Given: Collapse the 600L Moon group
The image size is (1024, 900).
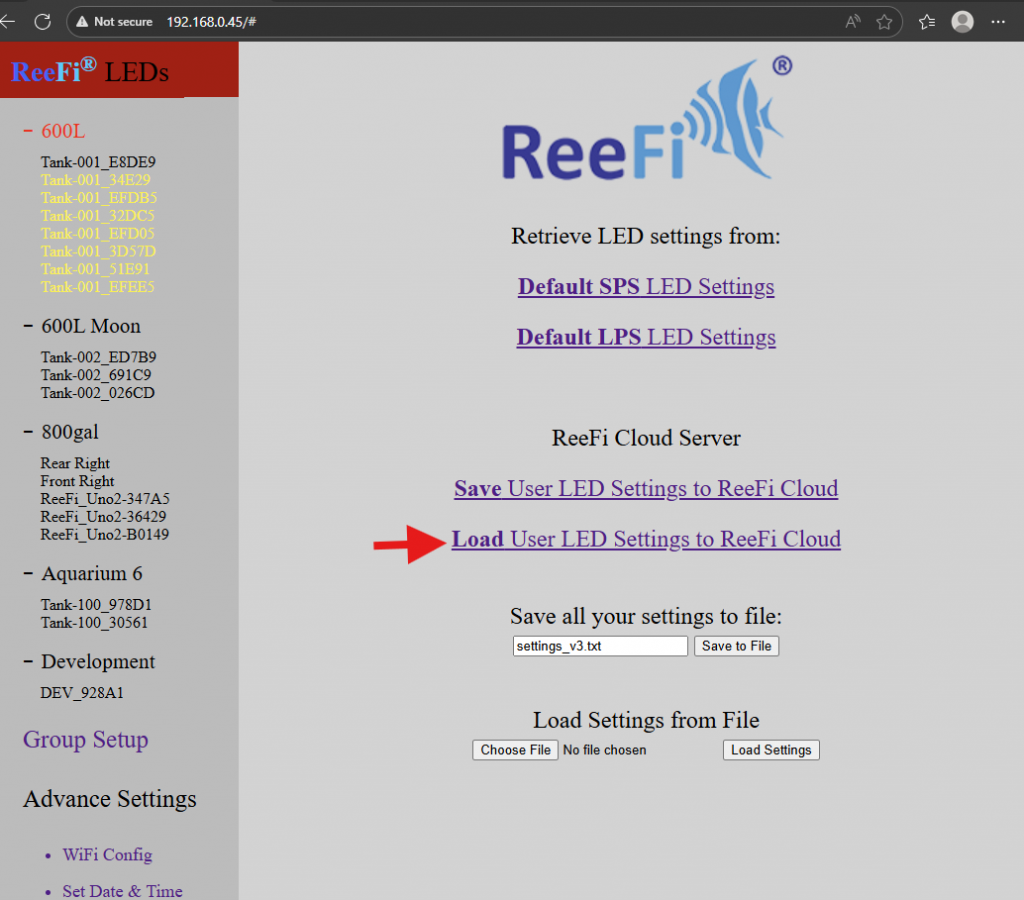Looking at the screenshot, I should pyautogui.click(x=28, y=326).
